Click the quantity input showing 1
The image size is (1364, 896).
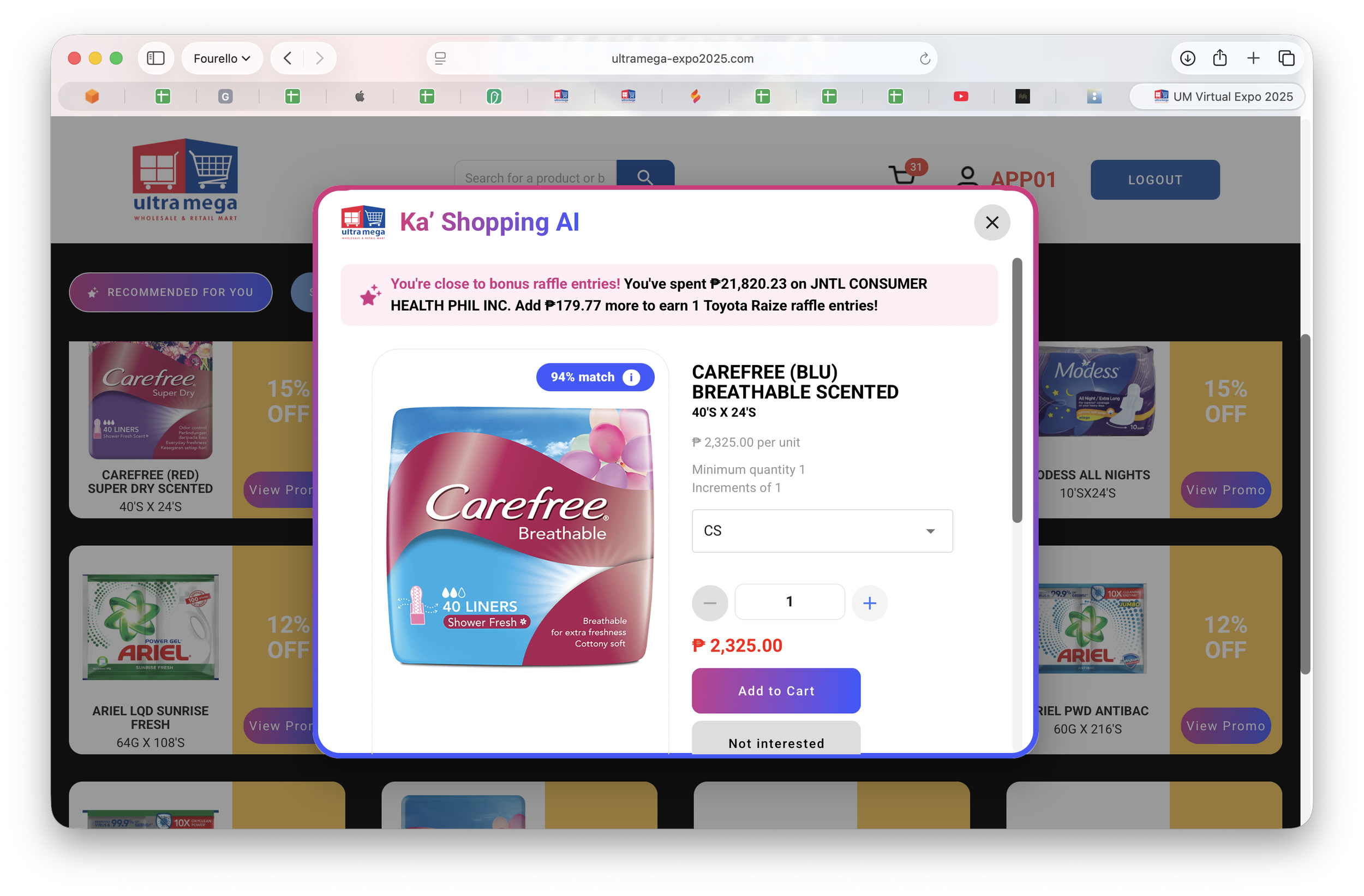point(789,601)
